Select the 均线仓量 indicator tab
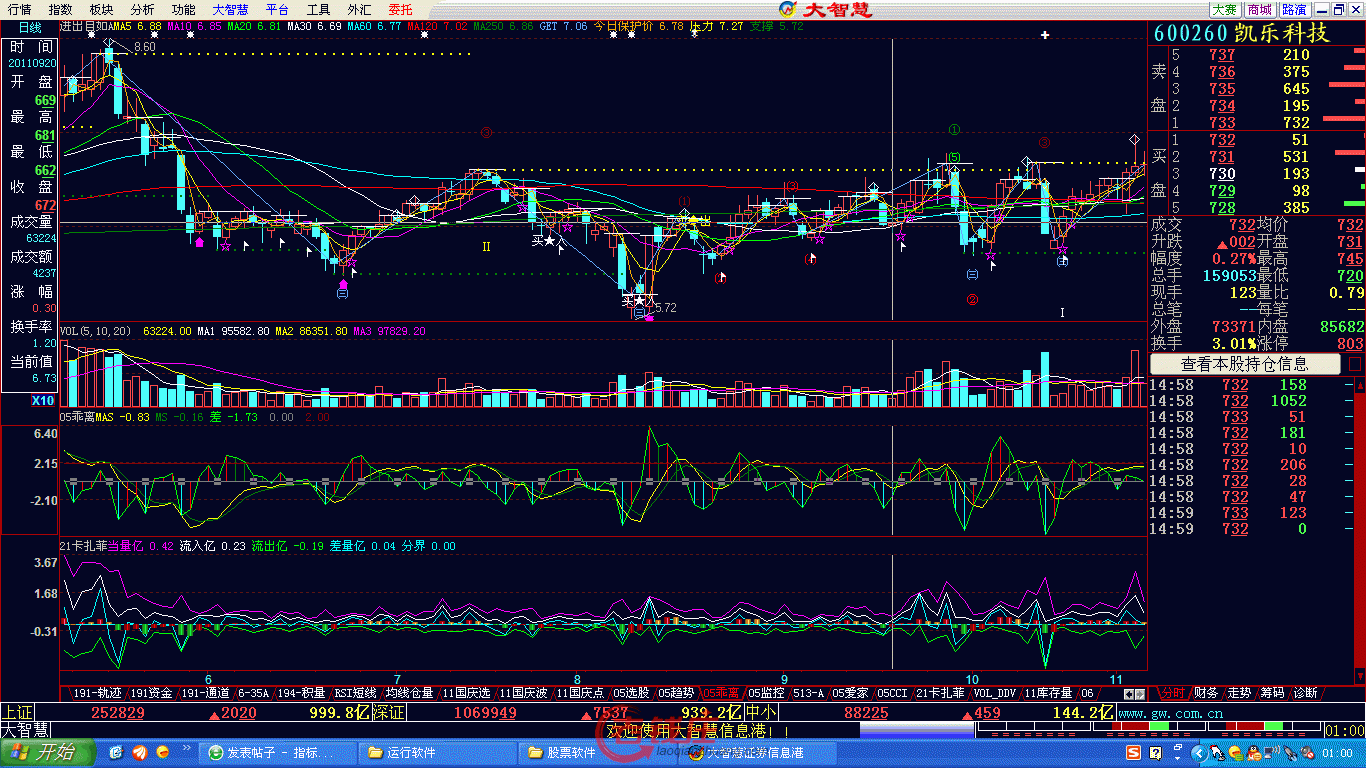The width and height of the screenshot is (1366, 768). [410, 692]
